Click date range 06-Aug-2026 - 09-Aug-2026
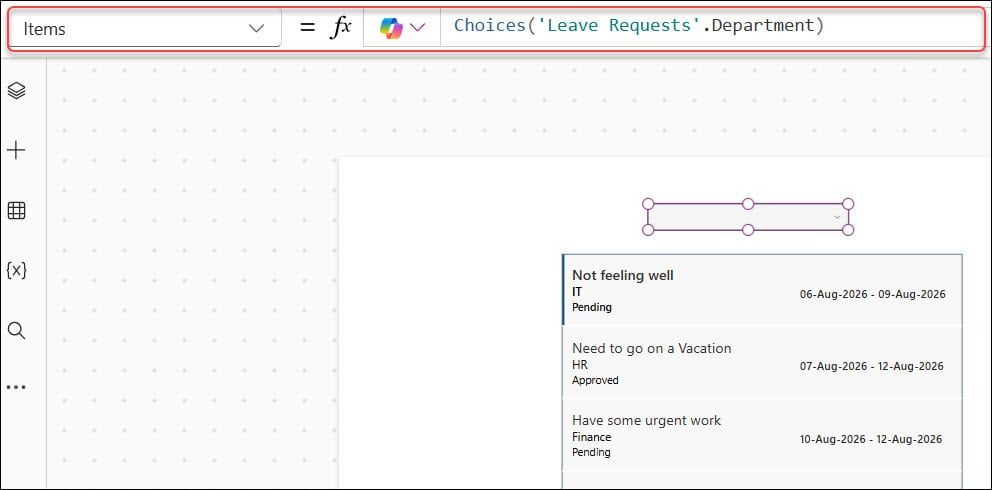 click(872, 294)
